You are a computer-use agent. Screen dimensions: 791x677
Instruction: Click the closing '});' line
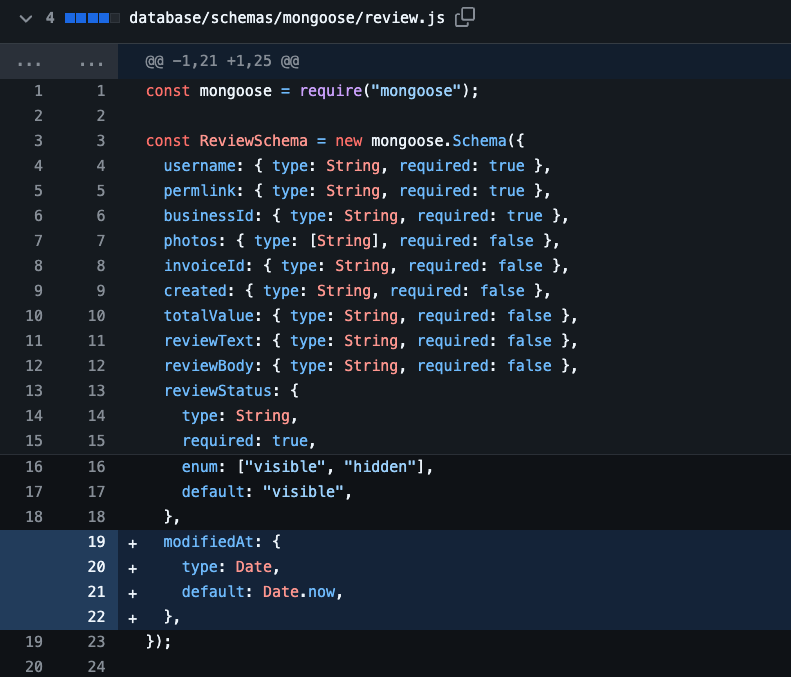158,642
